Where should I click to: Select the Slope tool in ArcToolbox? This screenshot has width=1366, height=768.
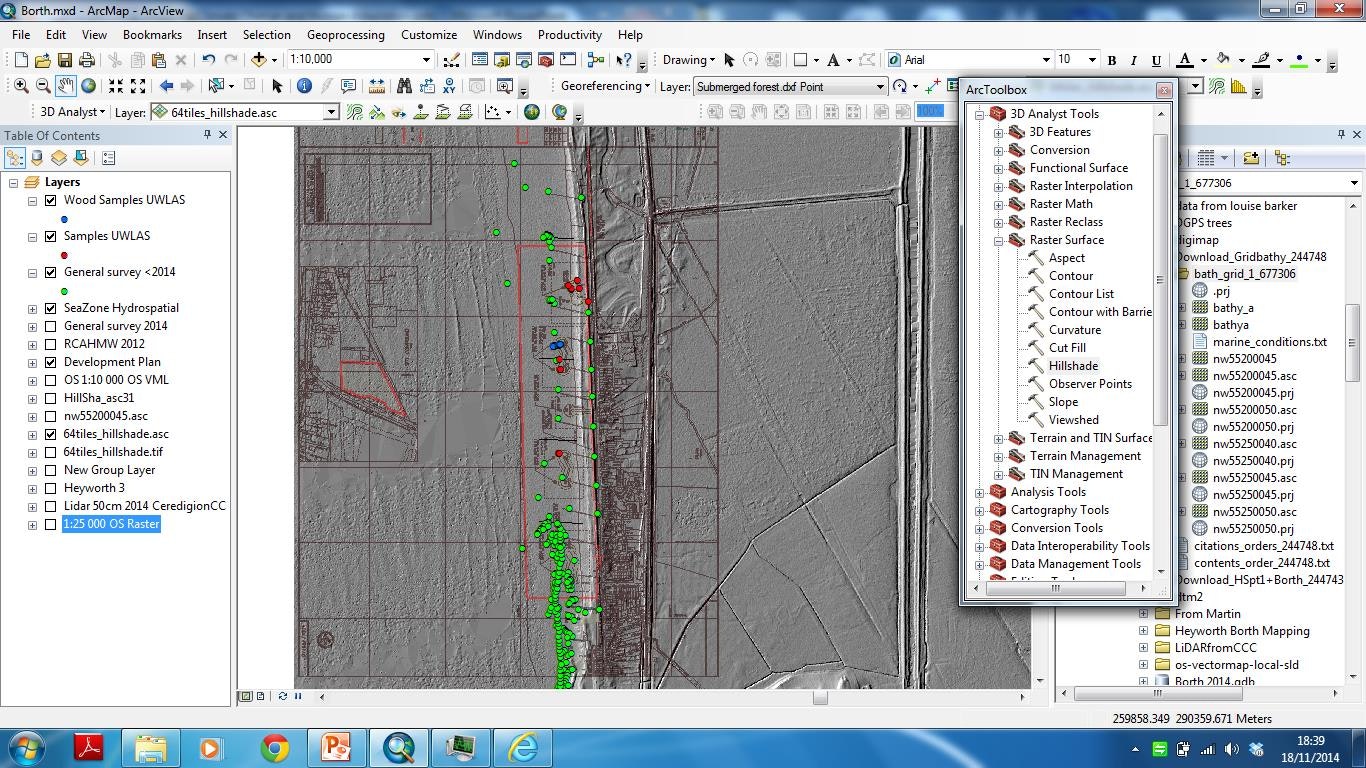pyautogui.click(x=1063, y=402)
